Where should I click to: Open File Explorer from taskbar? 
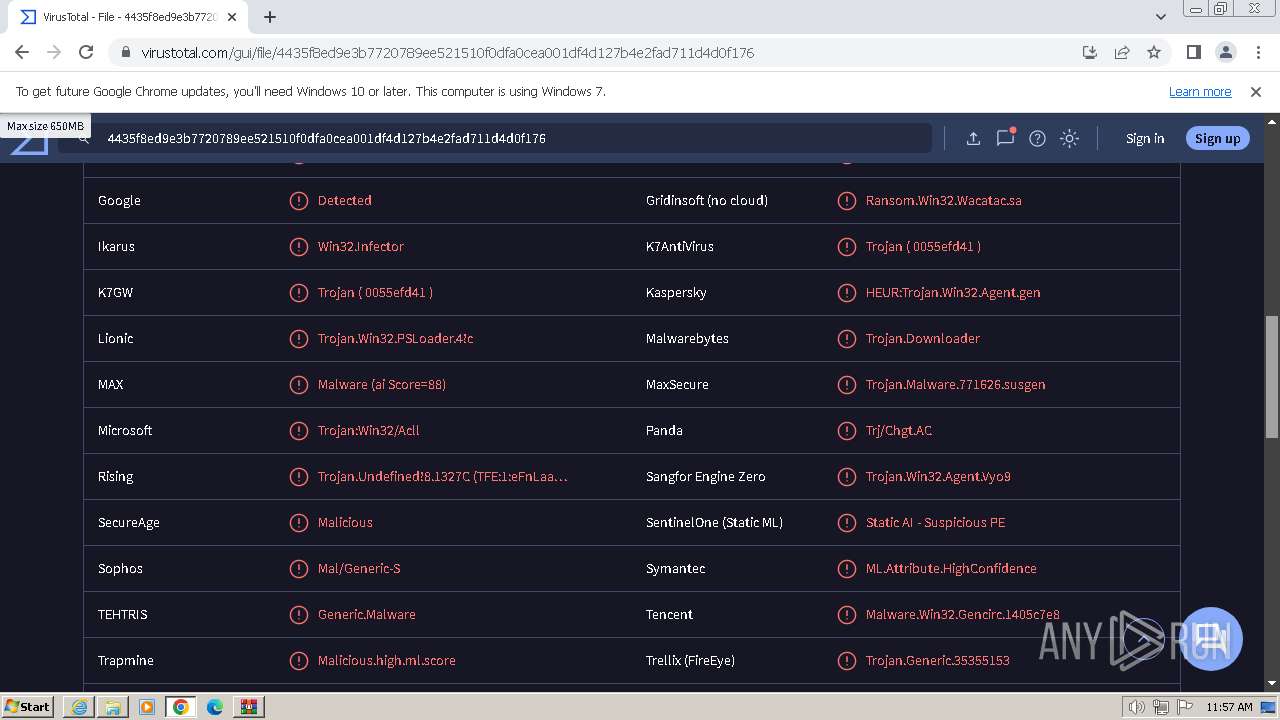coord(113,707)
